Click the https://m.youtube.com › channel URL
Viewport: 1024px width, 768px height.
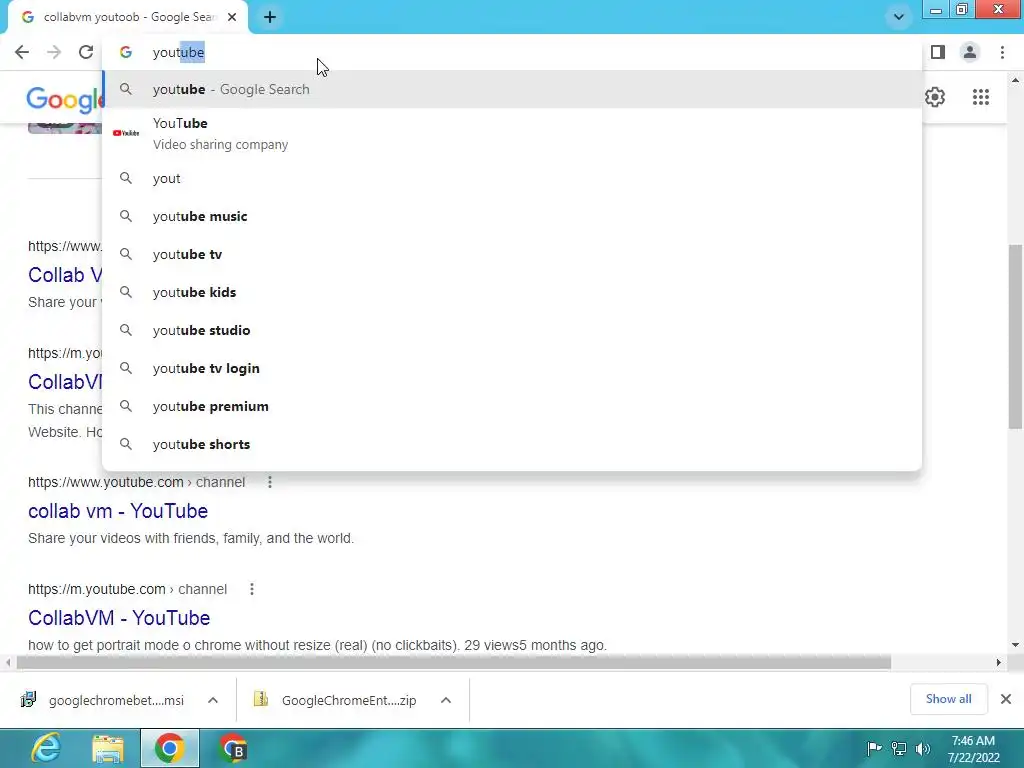(x=127, y=589)
